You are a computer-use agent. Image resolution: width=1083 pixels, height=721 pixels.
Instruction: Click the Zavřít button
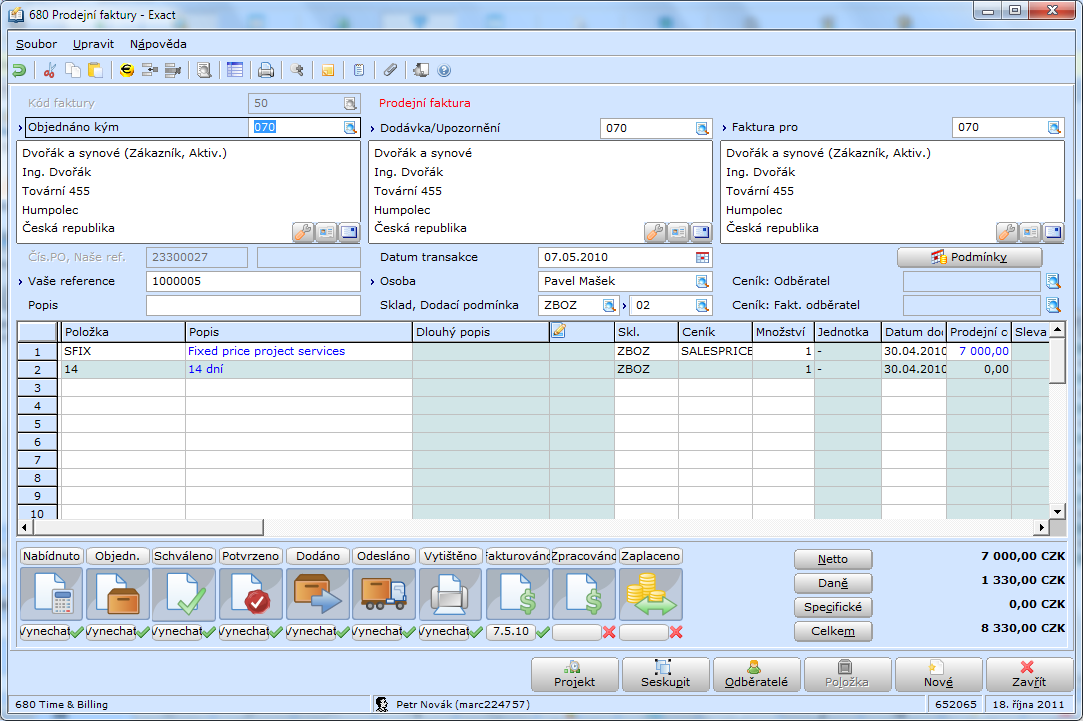(x=1029, y=675)
